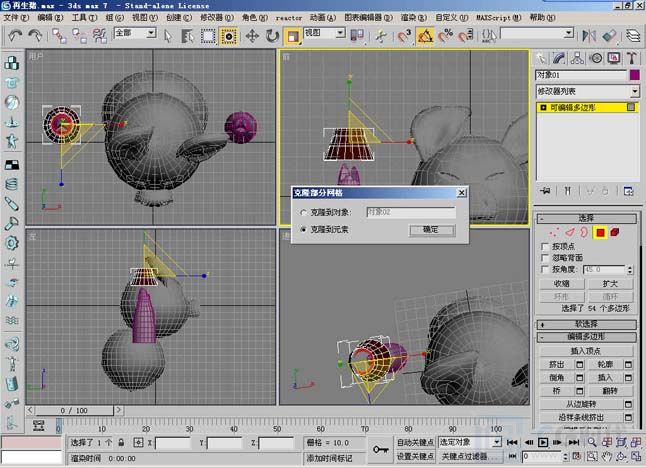Image resolution: width=646 pixels, height=468 pixels.
Task: Click the 按角度 value spinner arrows
Action: tap(630, 269)
